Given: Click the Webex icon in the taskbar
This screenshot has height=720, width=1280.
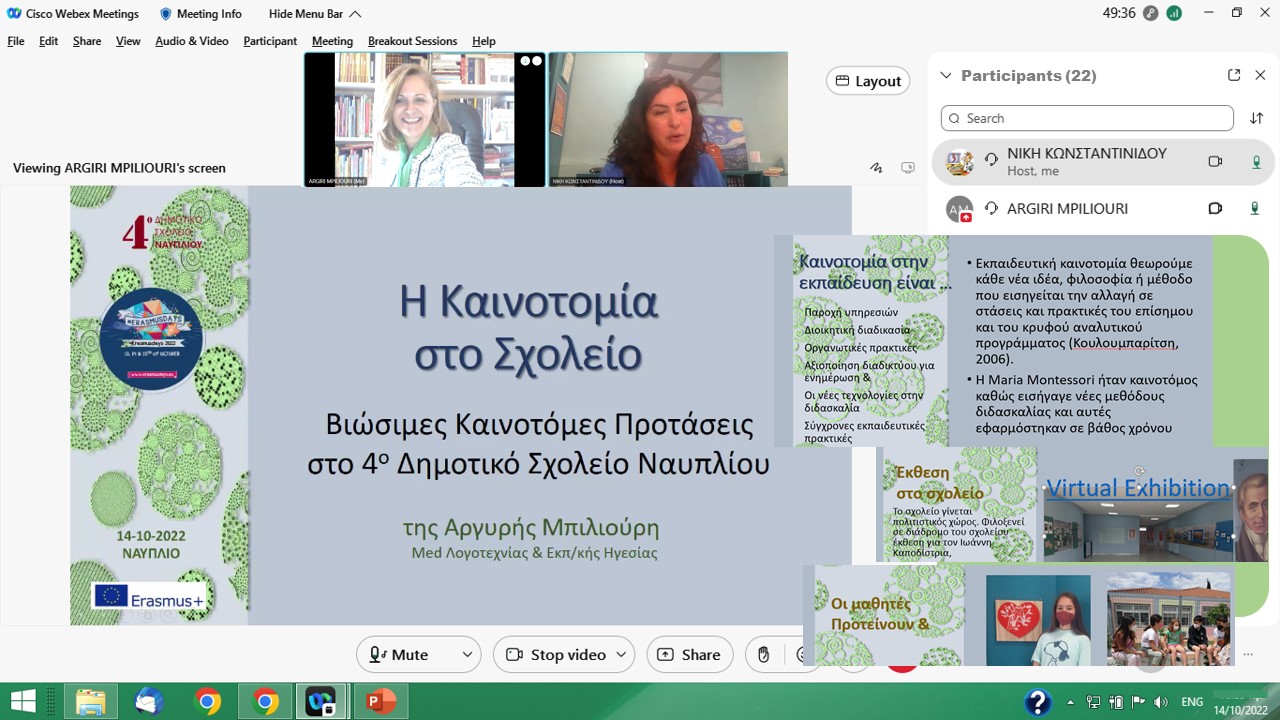Looking at the screenshot, I should point(323,701).
